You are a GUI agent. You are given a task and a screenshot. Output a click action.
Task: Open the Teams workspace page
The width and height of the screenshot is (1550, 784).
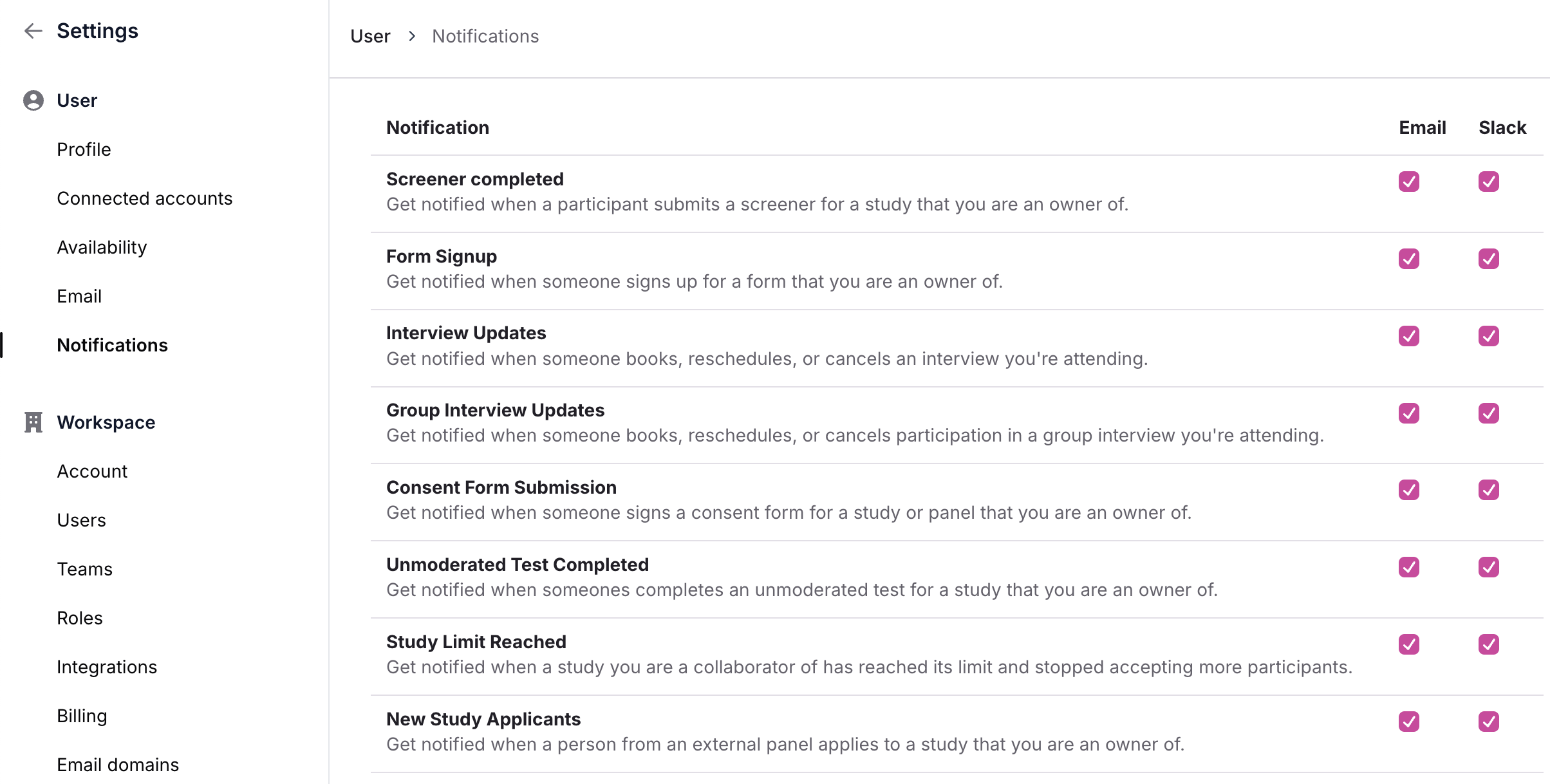pyautogui.click(x=84, y=569)
